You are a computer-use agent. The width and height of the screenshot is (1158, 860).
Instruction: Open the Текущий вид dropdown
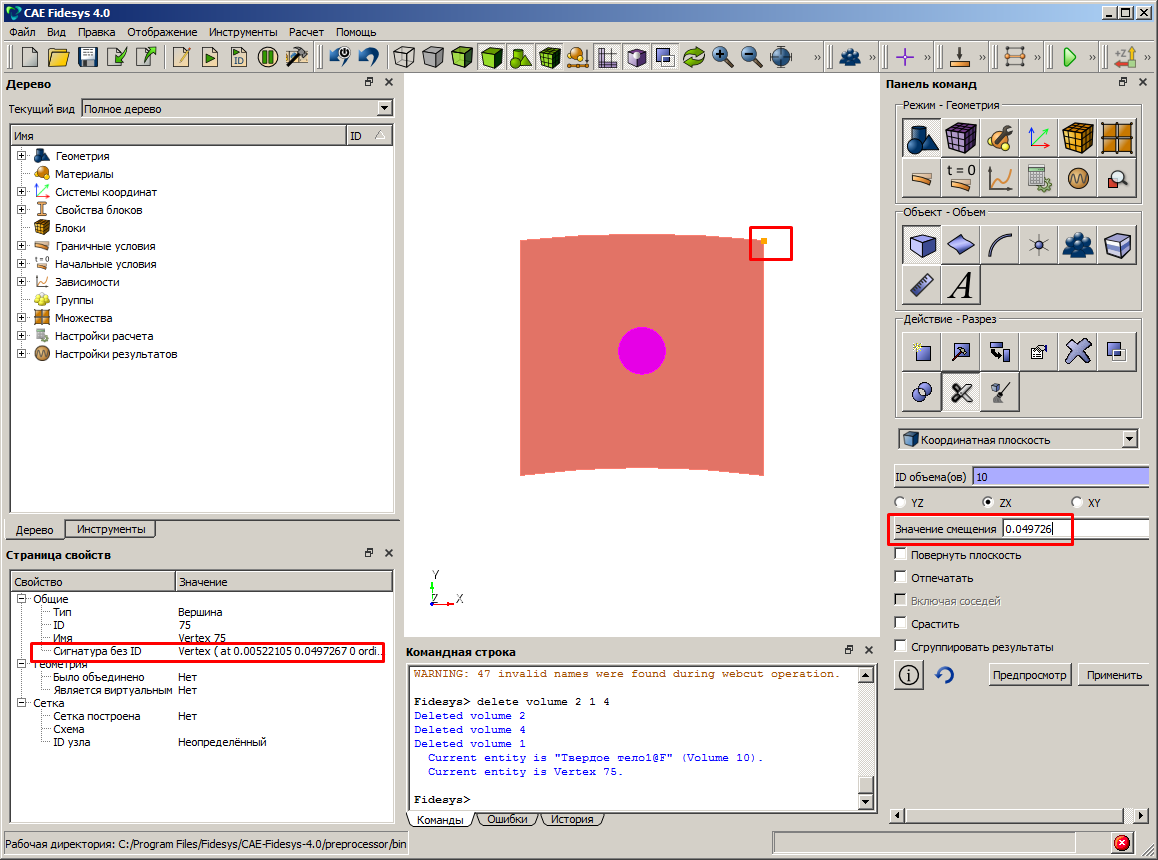click(x=236, y=109)
